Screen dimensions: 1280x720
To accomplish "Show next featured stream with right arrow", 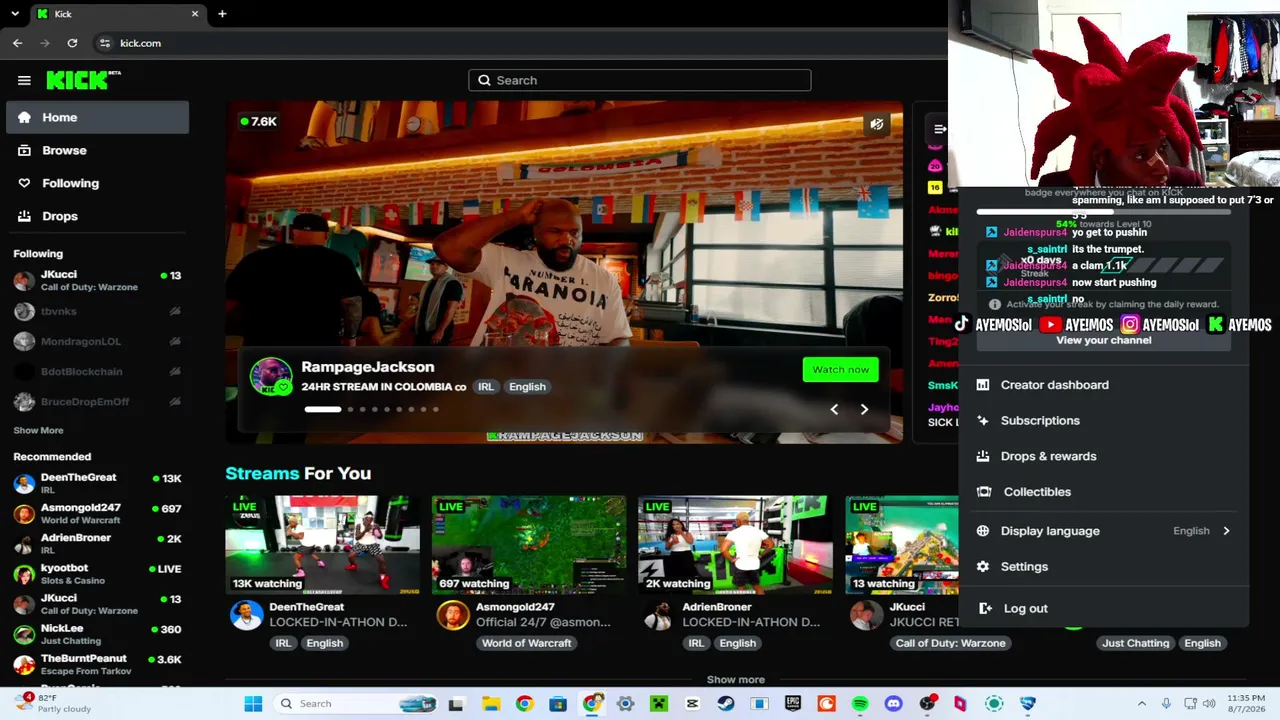I will [x=864, y=409].
